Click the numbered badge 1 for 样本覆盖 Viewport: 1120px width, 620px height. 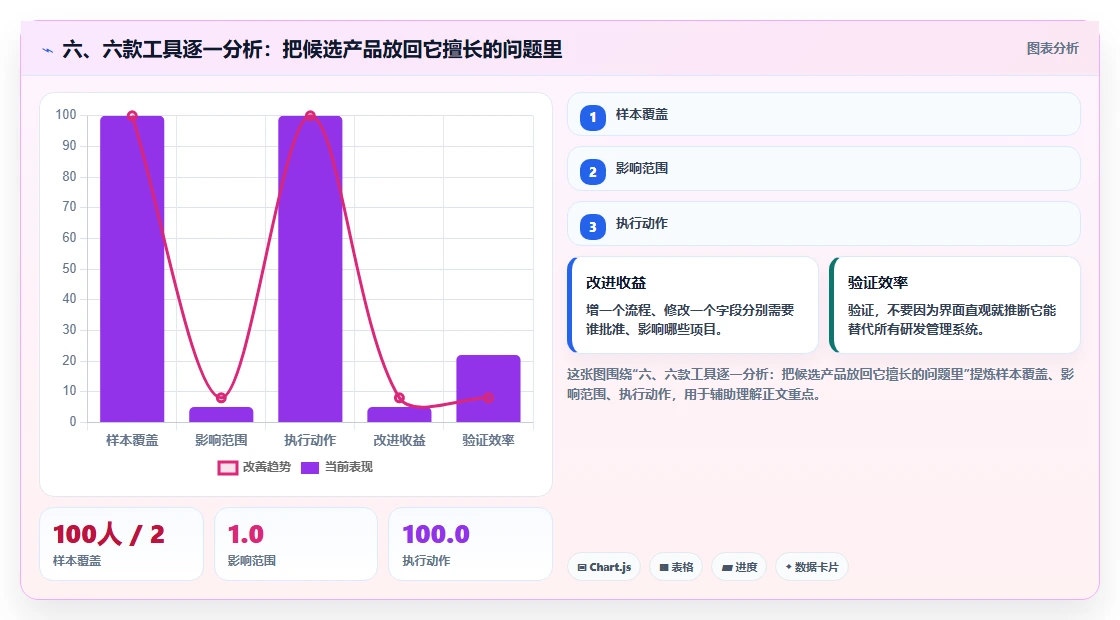coord(592,117)
